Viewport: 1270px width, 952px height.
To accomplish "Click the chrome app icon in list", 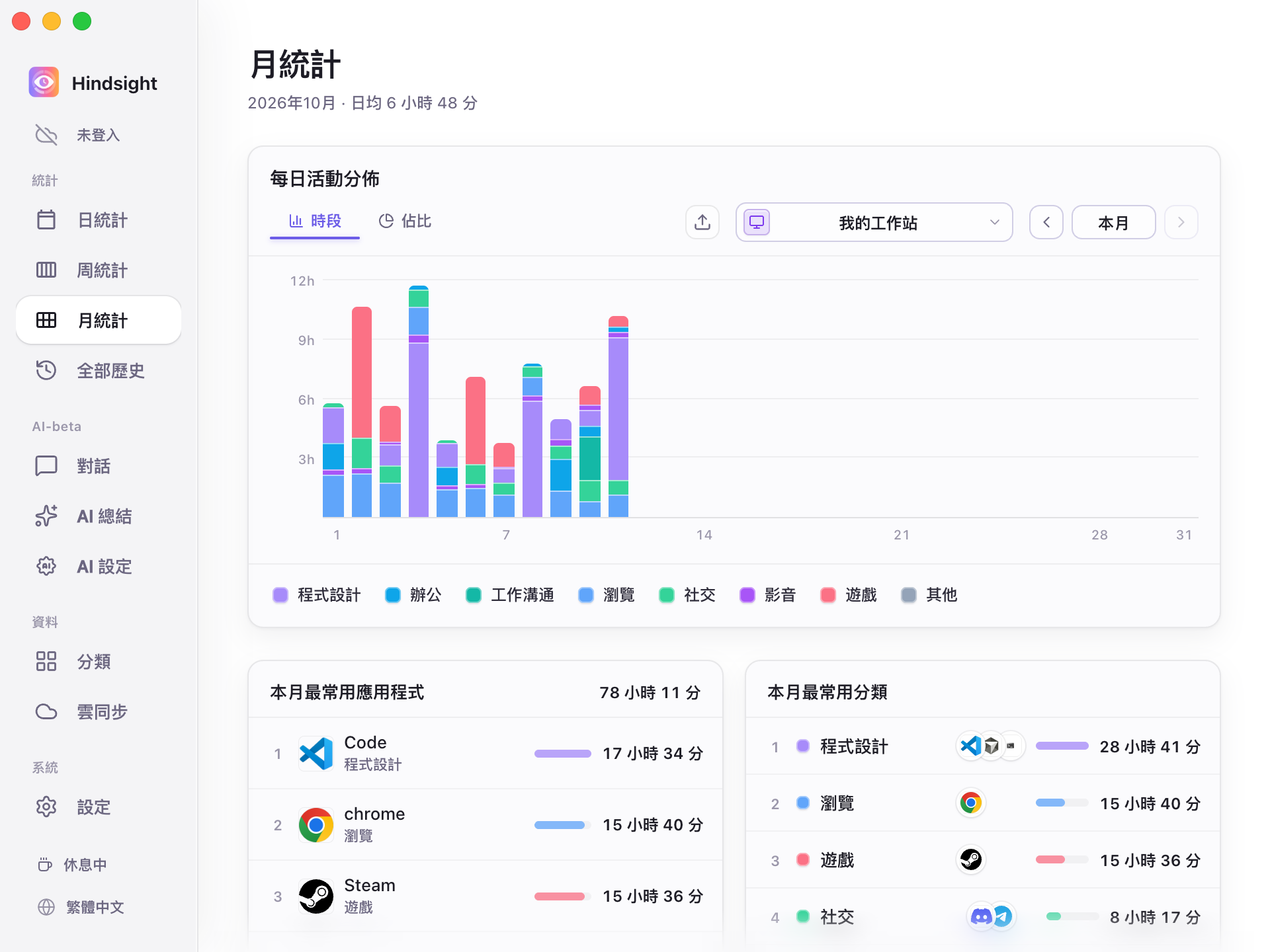I will pos(316,825).
